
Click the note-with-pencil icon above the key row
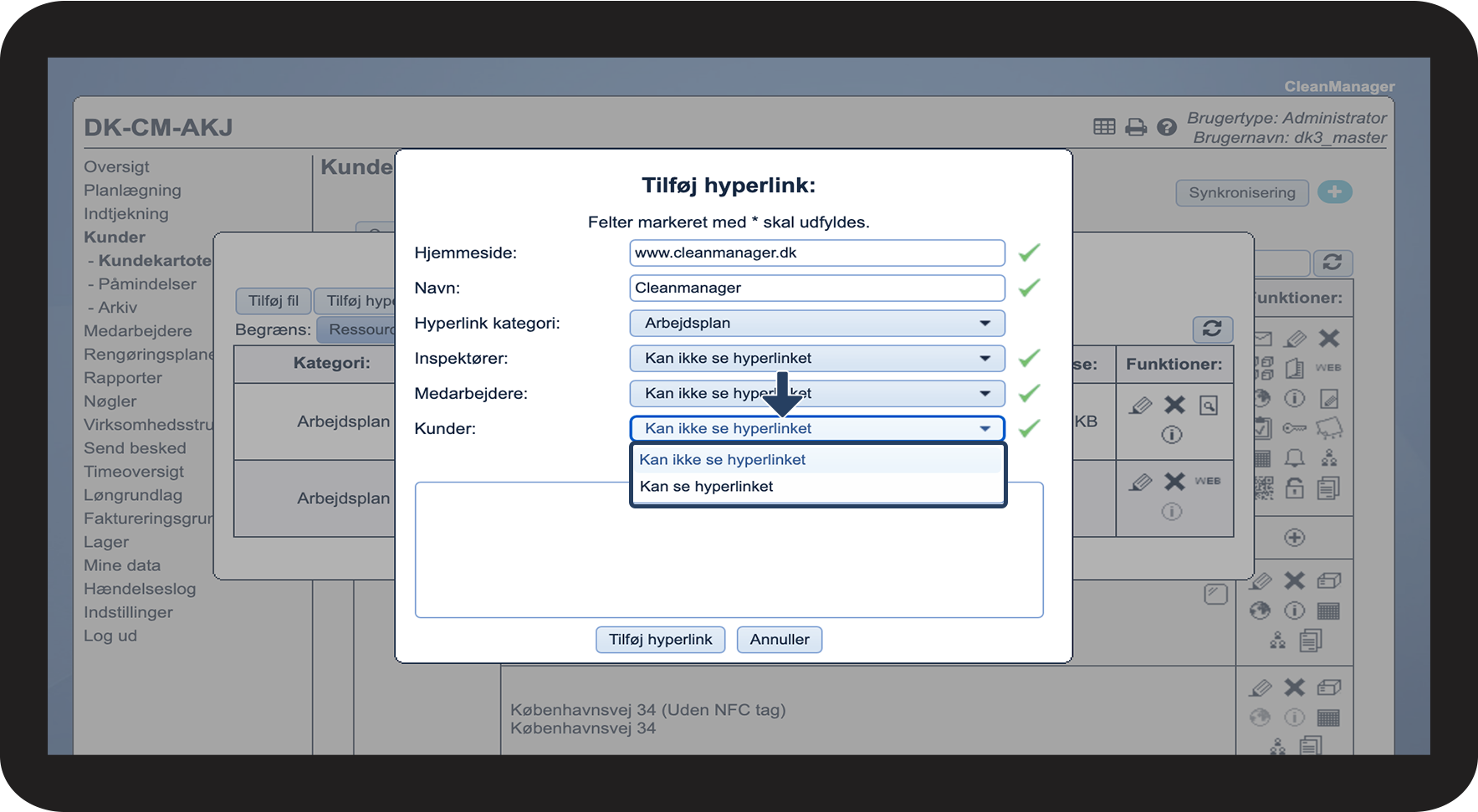click(1329, 398)
